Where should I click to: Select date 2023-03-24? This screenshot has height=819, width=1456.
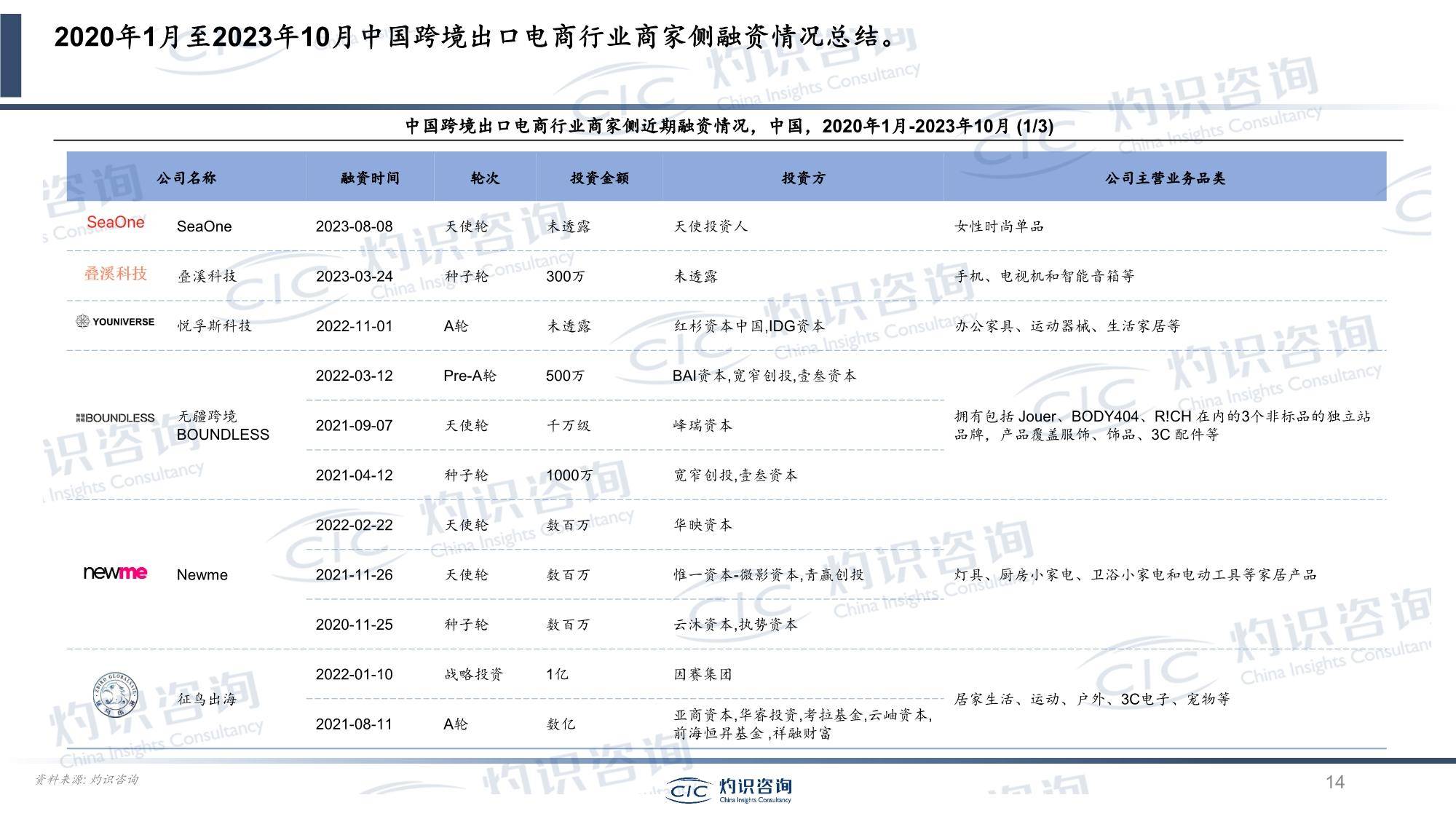pyautogui.click(x=354, y=276)
